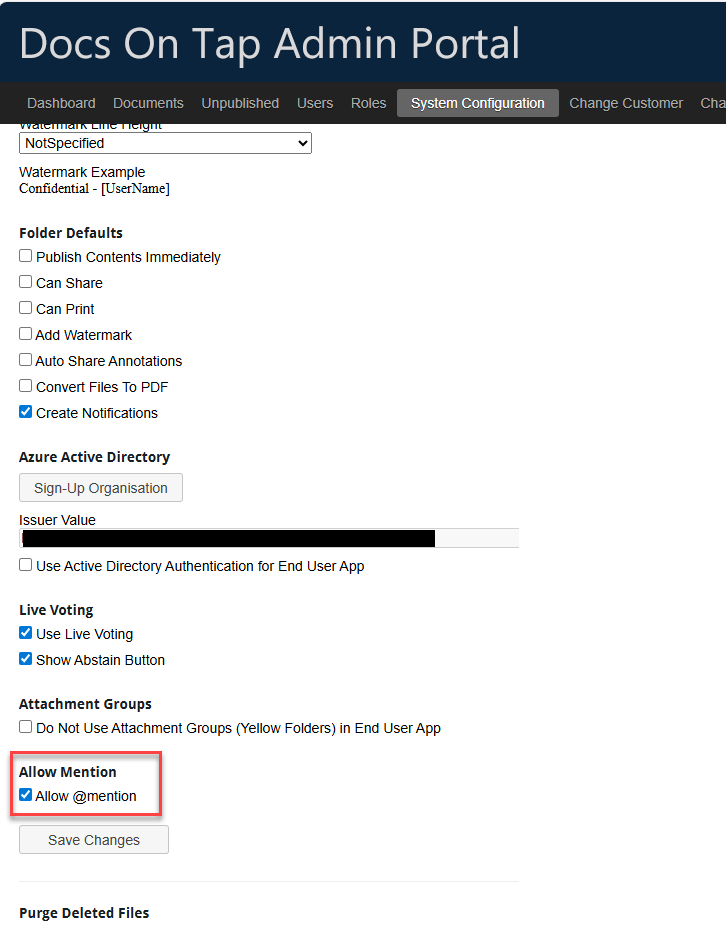The width and height of the screenshot is (726, 932).
Task: Go to the Unpublished page
Action: (240, 103)
